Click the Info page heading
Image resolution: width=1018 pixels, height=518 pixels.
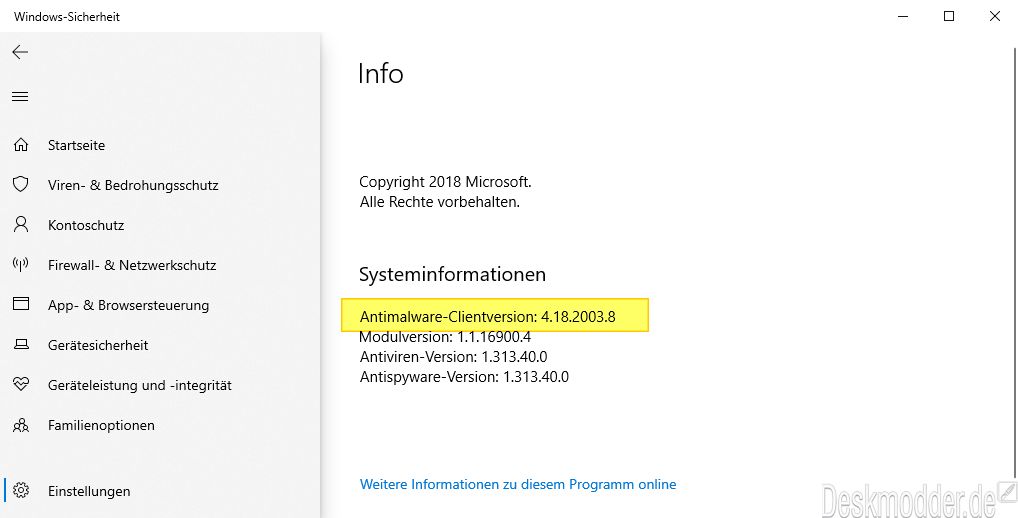[380, 73]
